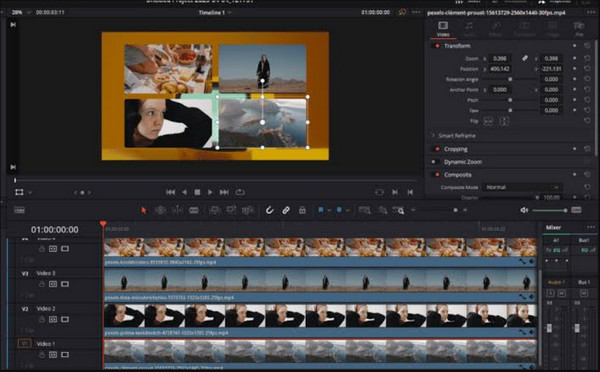Image resolution: width=600 pixels, height=372 pixels.
Task: Switch to the Inspector File tab
Action: pos(579,29)
